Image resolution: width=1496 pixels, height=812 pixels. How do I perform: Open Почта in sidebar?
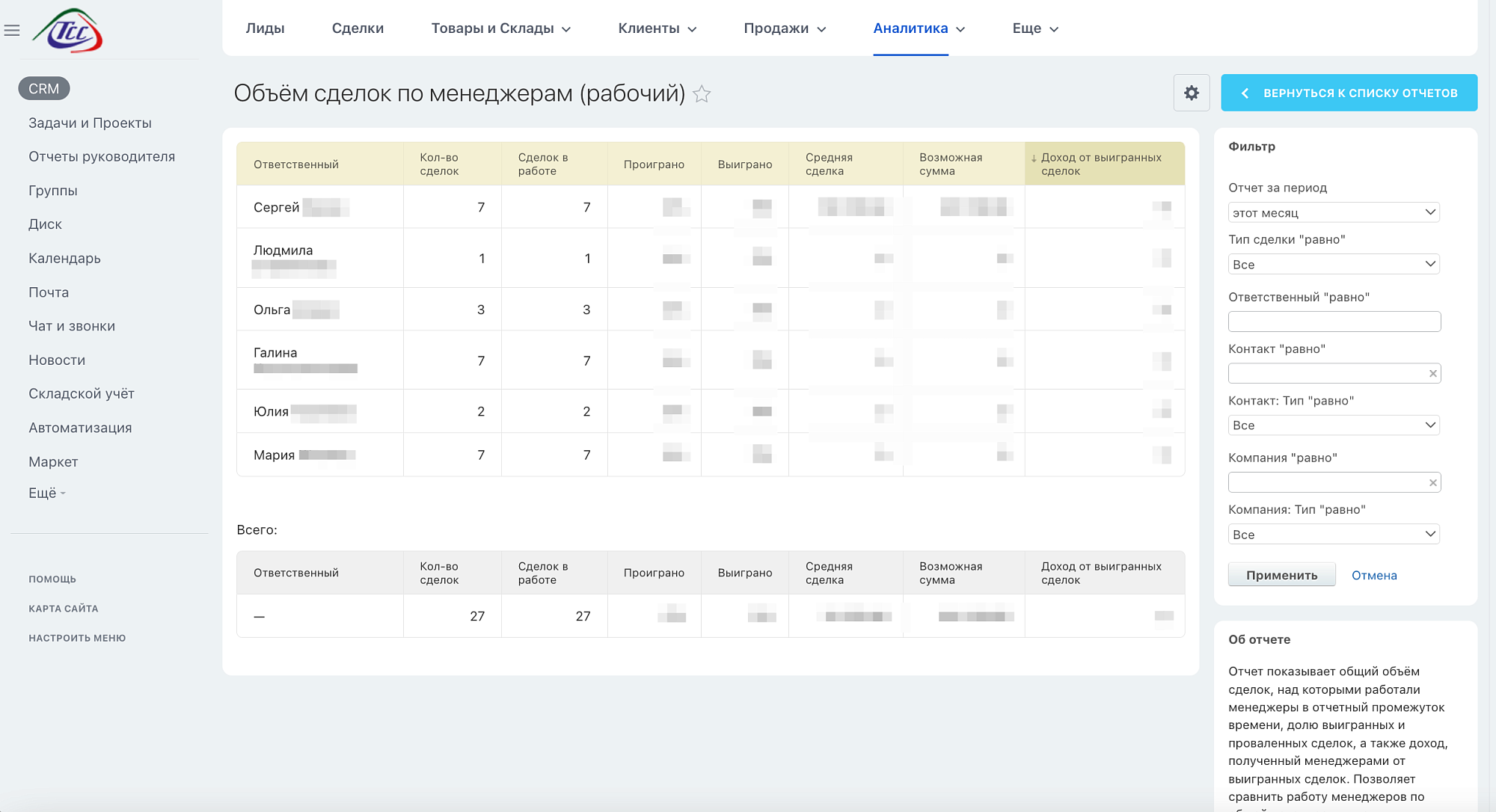(x=49, y=292)
